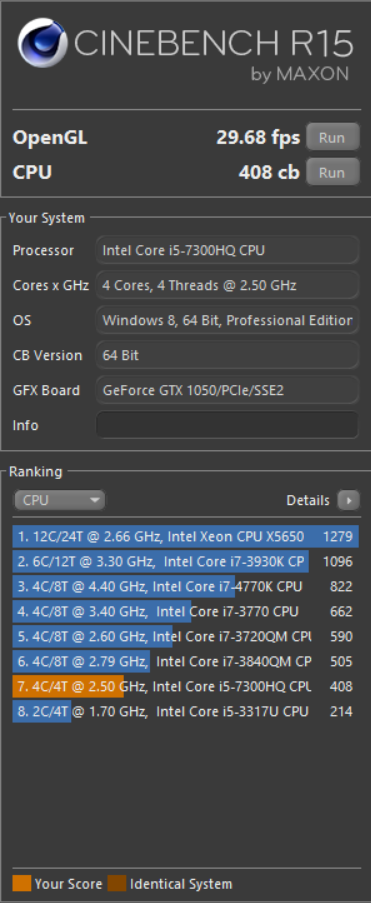The image size is (371, 903).
Task: Run the CPU benchmark
Action: point(332,172)
